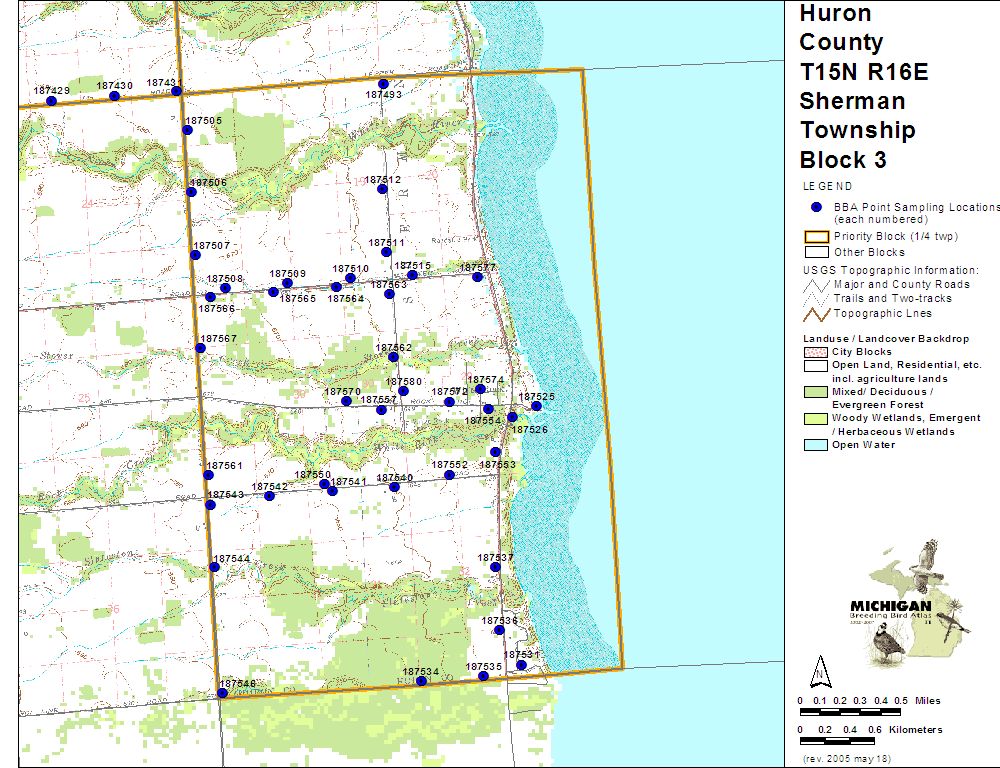
Task: Click point 187525 near the shoreline
Action: pyautogui.click(x=536, y=406)
